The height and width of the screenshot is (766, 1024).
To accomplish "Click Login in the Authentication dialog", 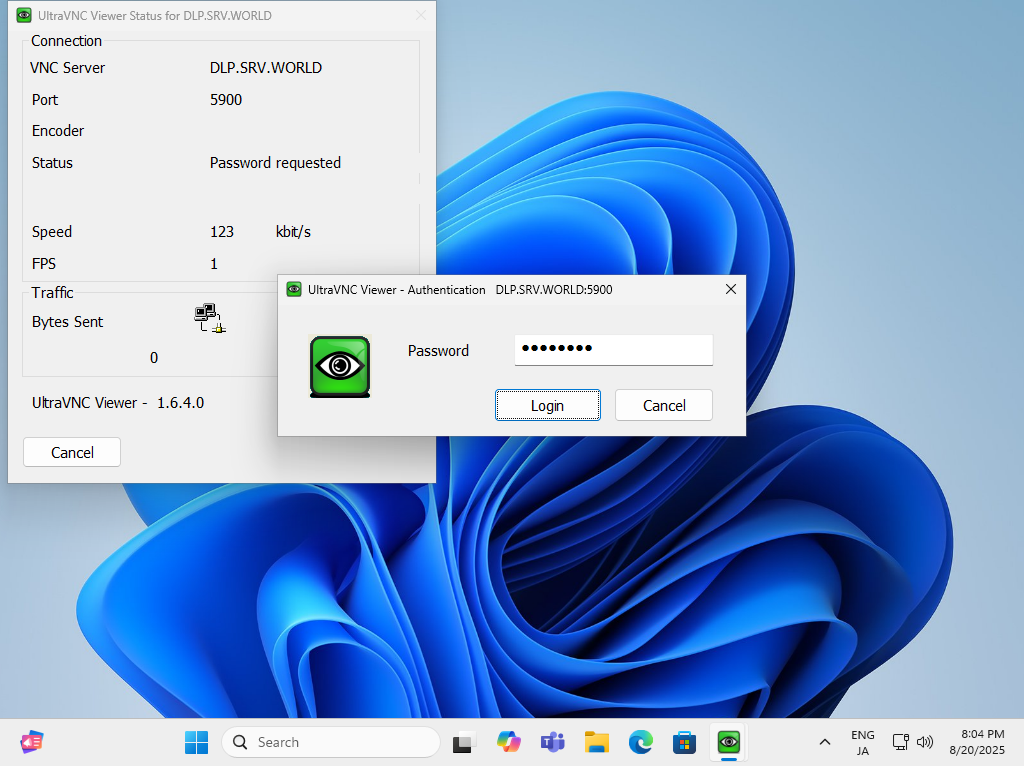I will click(547, 406).
